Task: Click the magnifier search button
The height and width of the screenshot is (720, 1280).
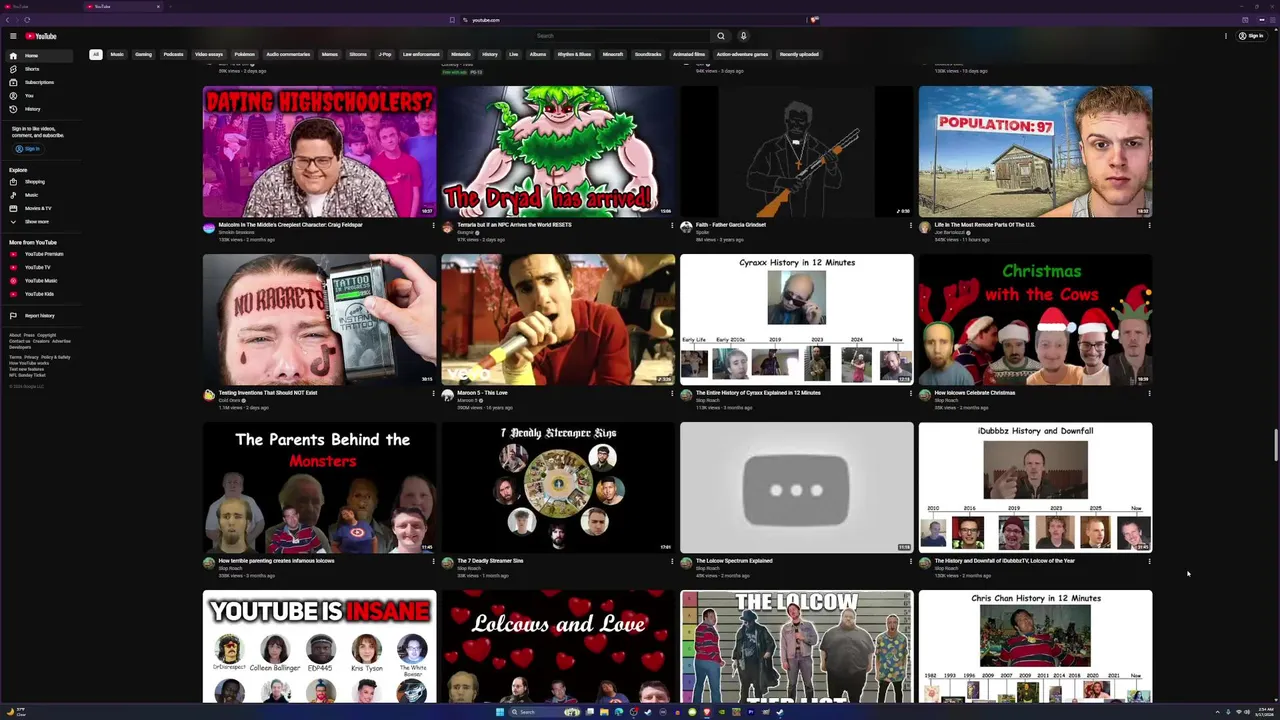Action: tap(720, 36)
